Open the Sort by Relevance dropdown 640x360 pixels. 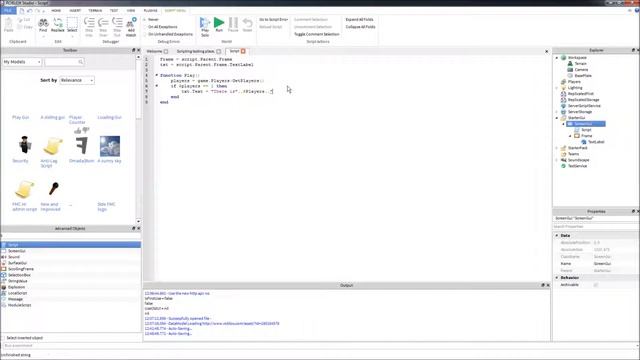pyautogui.click(x=77, y=80)
